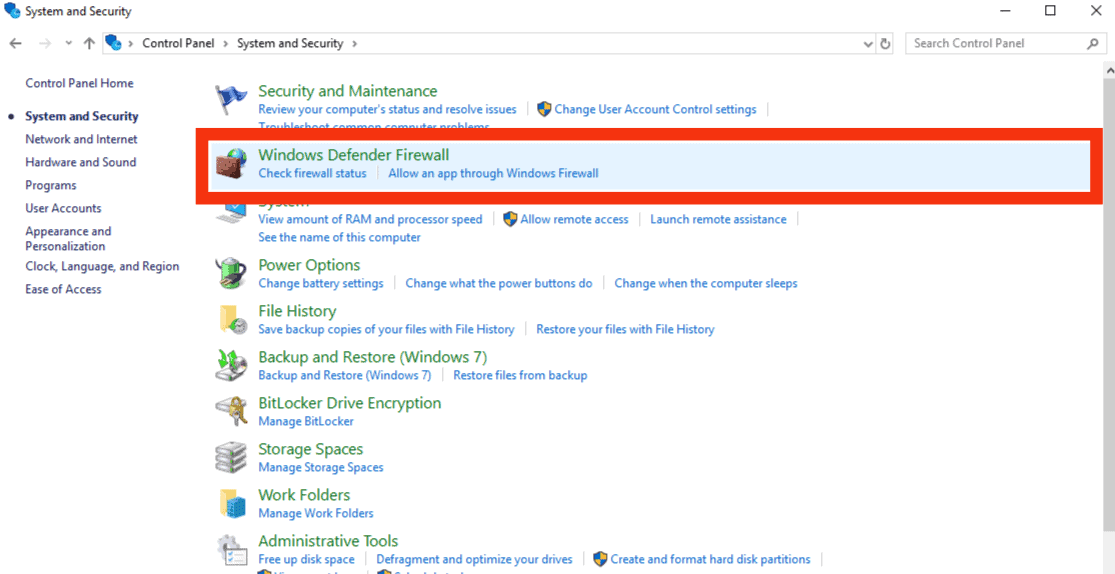Click the Control Panel icon in address bar

114,43
